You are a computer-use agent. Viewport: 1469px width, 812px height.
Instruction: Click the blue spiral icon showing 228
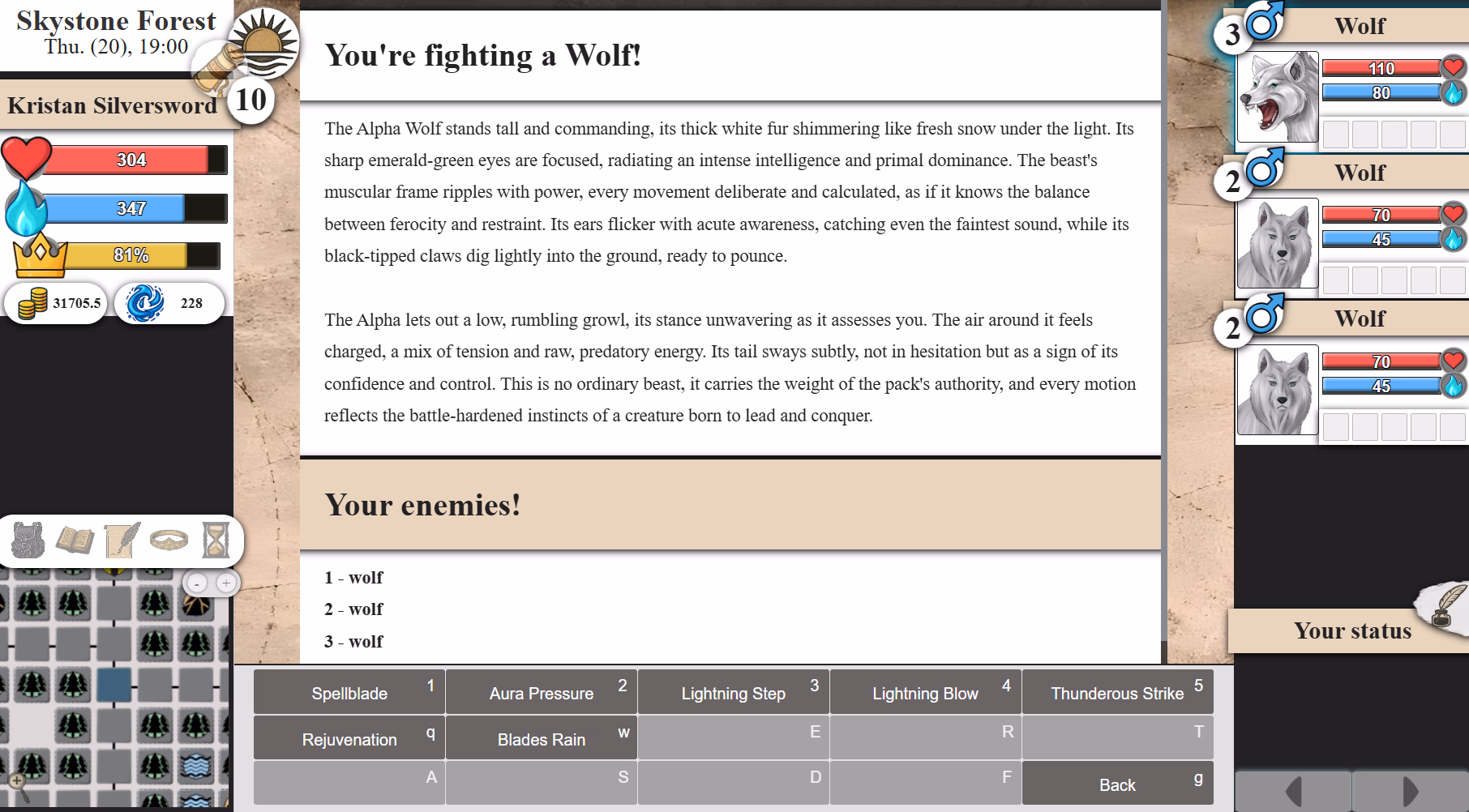pos(143,302)
